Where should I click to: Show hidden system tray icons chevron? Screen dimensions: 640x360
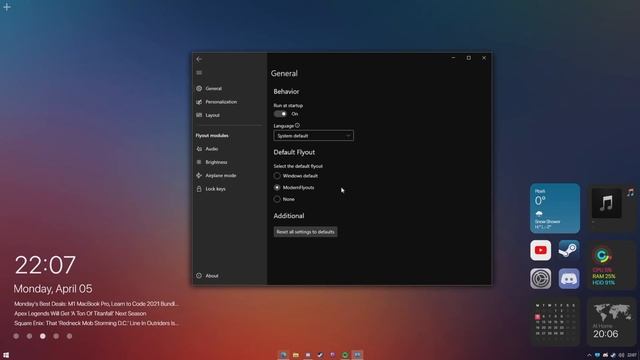589,355
